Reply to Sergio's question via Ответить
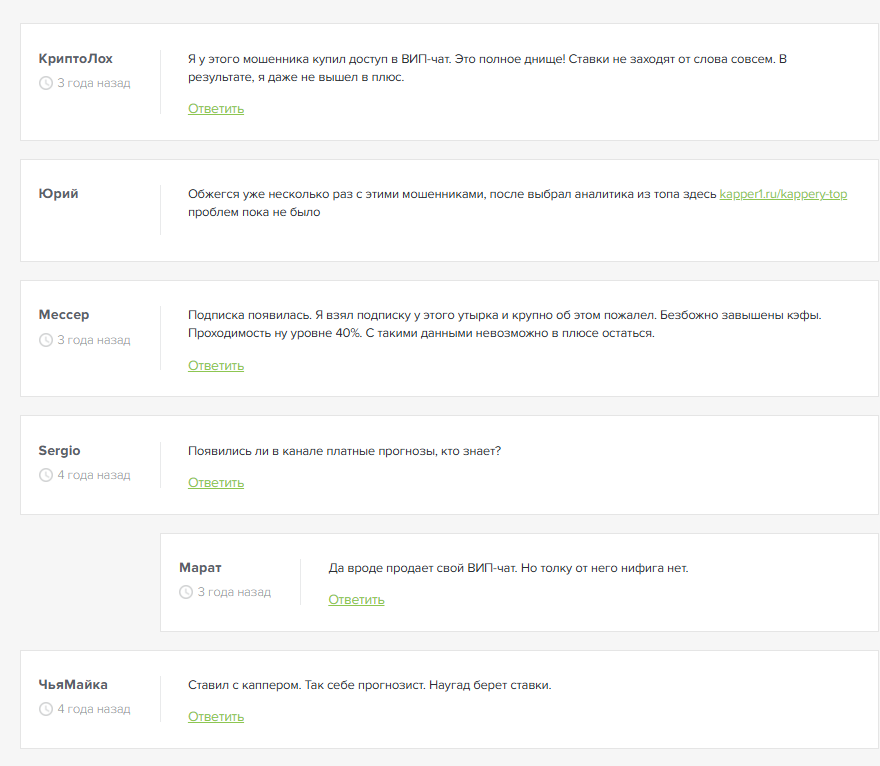Viewport: 880px width, 766px height. coord(216,482)
